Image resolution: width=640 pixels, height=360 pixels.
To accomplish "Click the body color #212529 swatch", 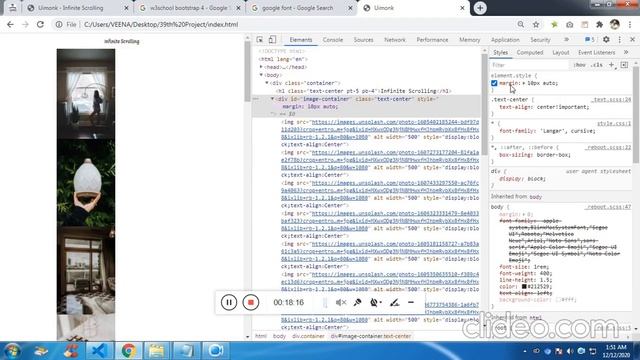I will pyautogui.click(x=524, y=287).
